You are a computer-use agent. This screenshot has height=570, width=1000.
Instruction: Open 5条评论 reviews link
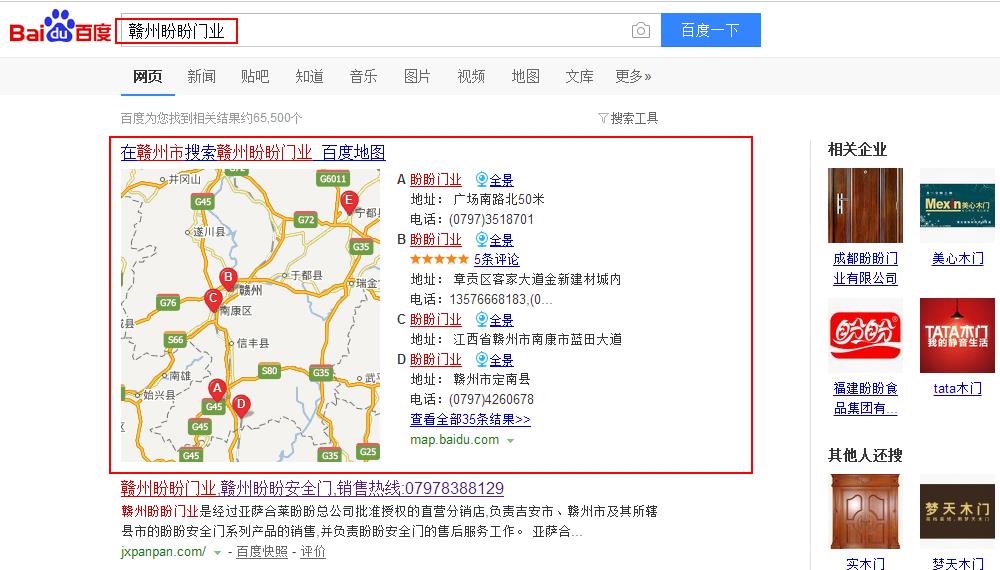[496, 259]
